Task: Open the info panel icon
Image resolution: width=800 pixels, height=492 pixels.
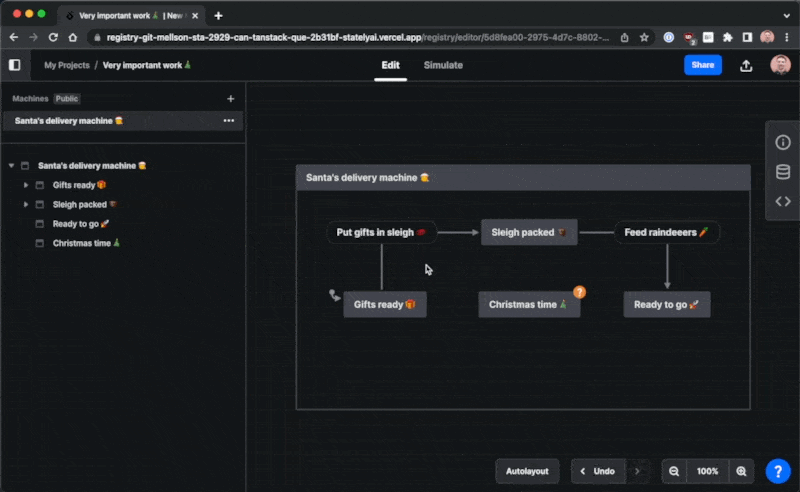Action: 783,143
